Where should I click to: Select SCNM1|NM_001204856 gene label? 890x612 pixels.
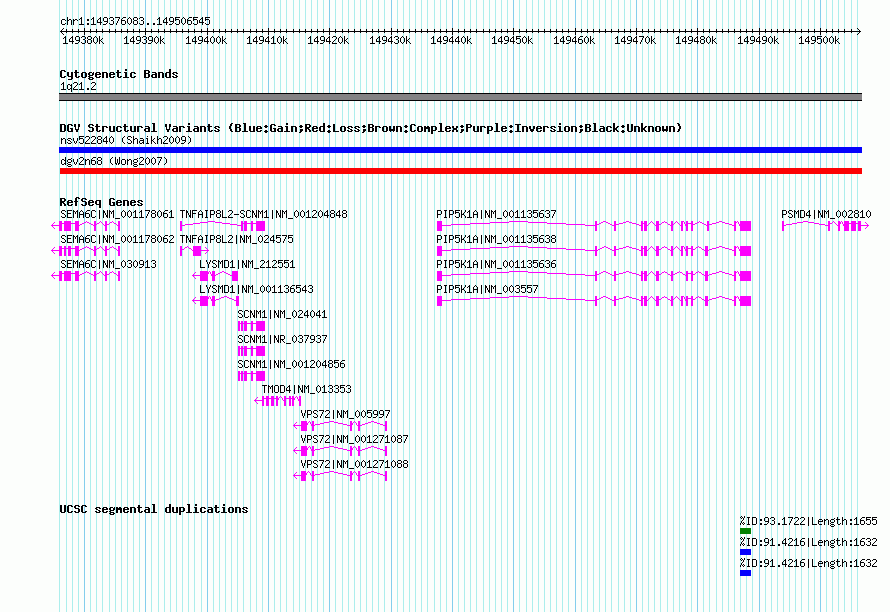pyautogui.click(x=291, y=364)
